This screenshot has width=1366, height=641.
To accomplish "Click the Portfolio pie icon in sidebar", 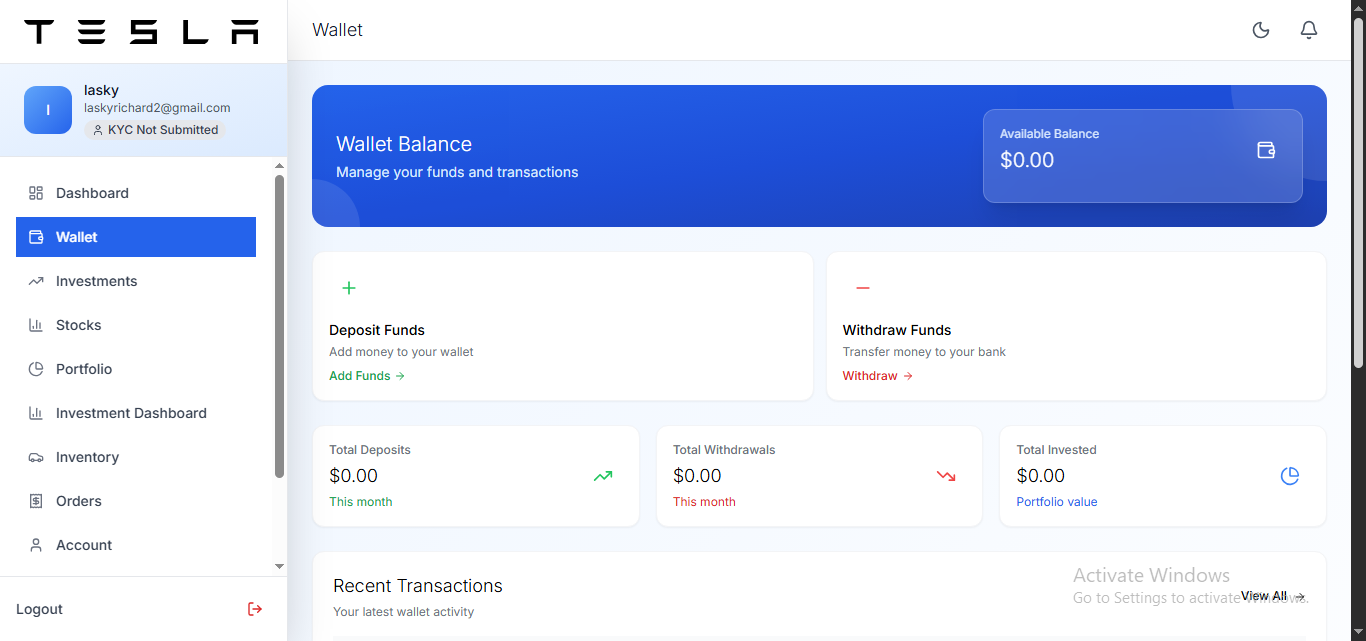I will [x=36, y=369].
